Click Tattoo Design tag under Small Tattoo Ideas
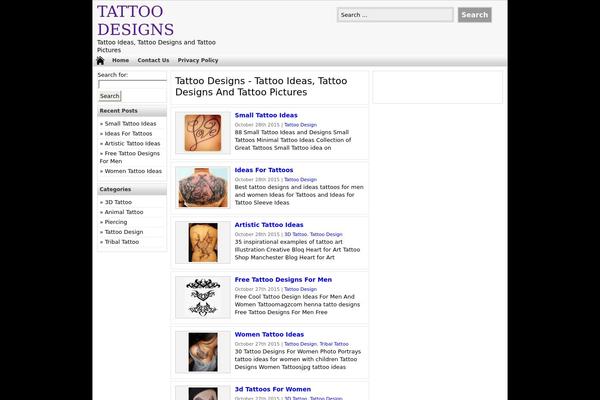This screenshot has width=600, height=400. point(300,125)
